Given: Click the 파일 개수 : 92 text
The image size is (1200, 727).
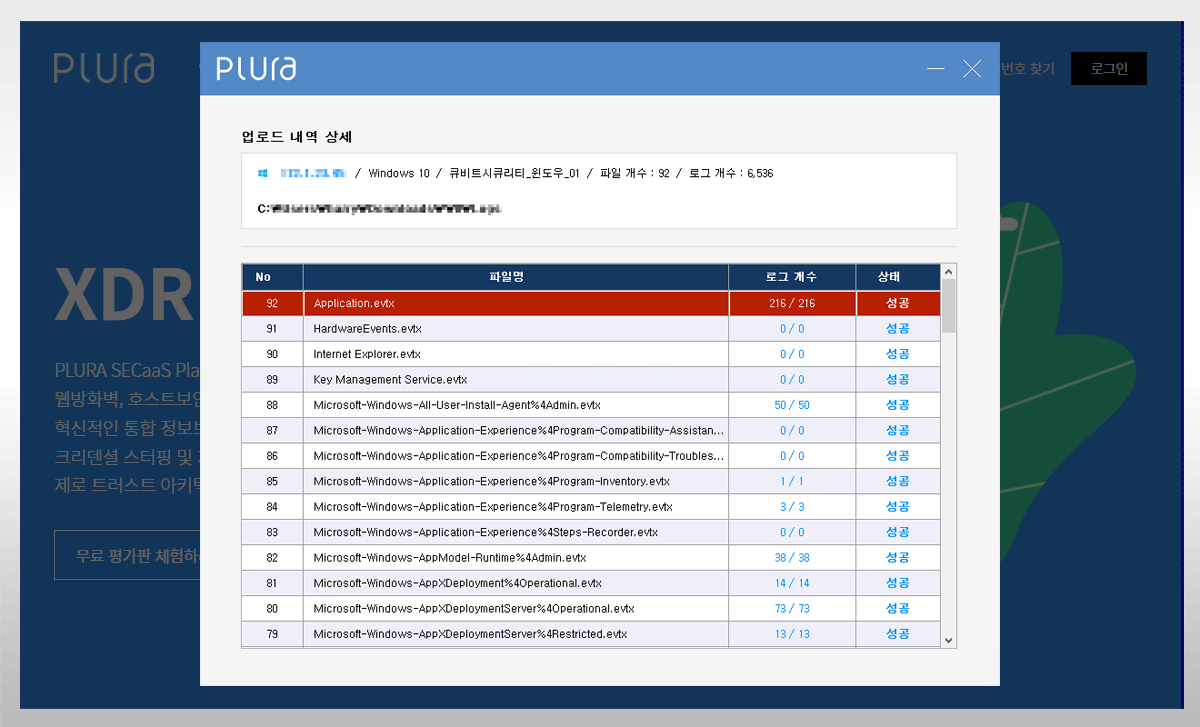Looking at the screenshot, I should click(635, 173).
